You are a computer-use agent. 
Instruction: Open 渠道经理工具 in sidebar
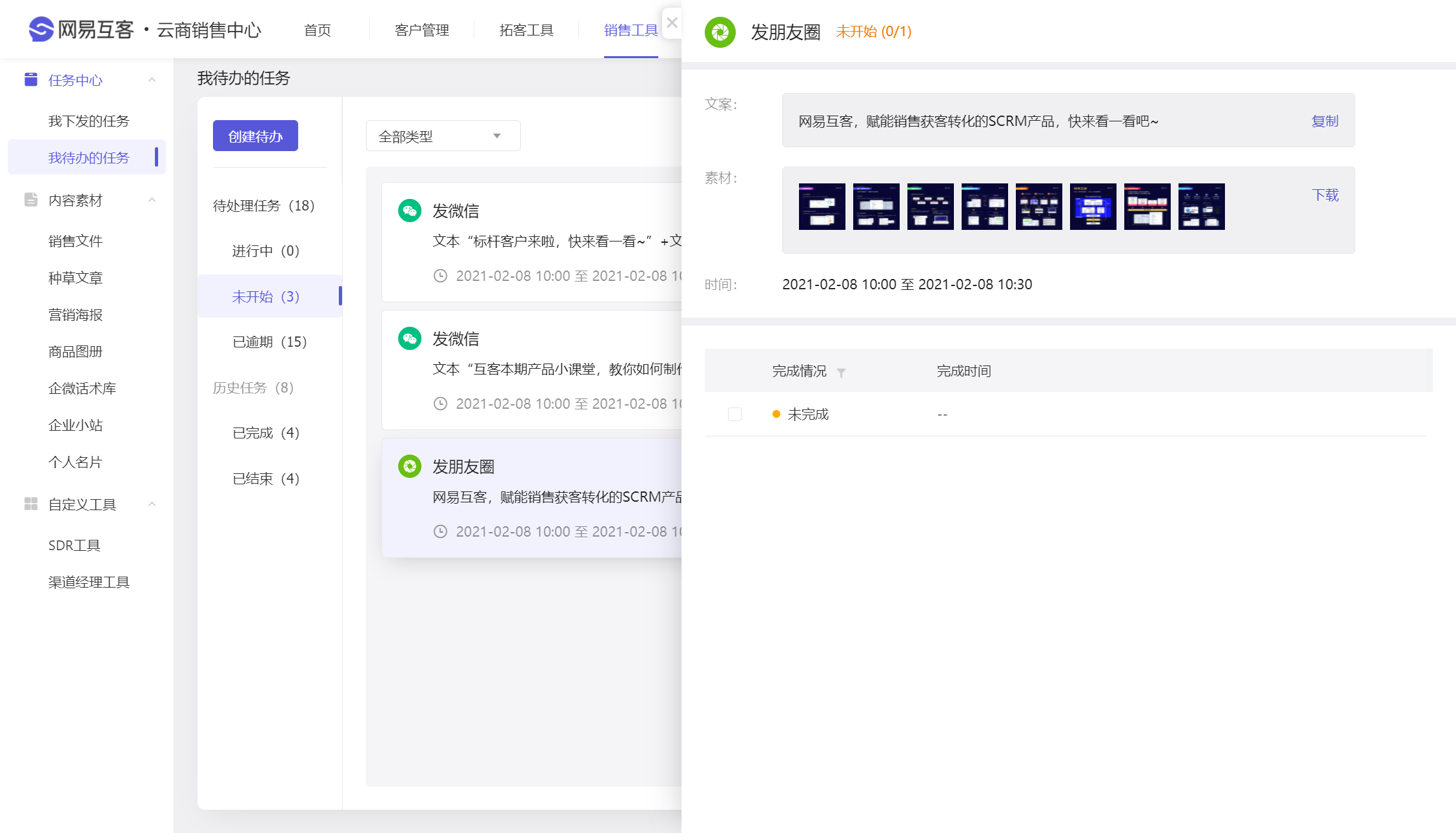[x=88, y=582]
